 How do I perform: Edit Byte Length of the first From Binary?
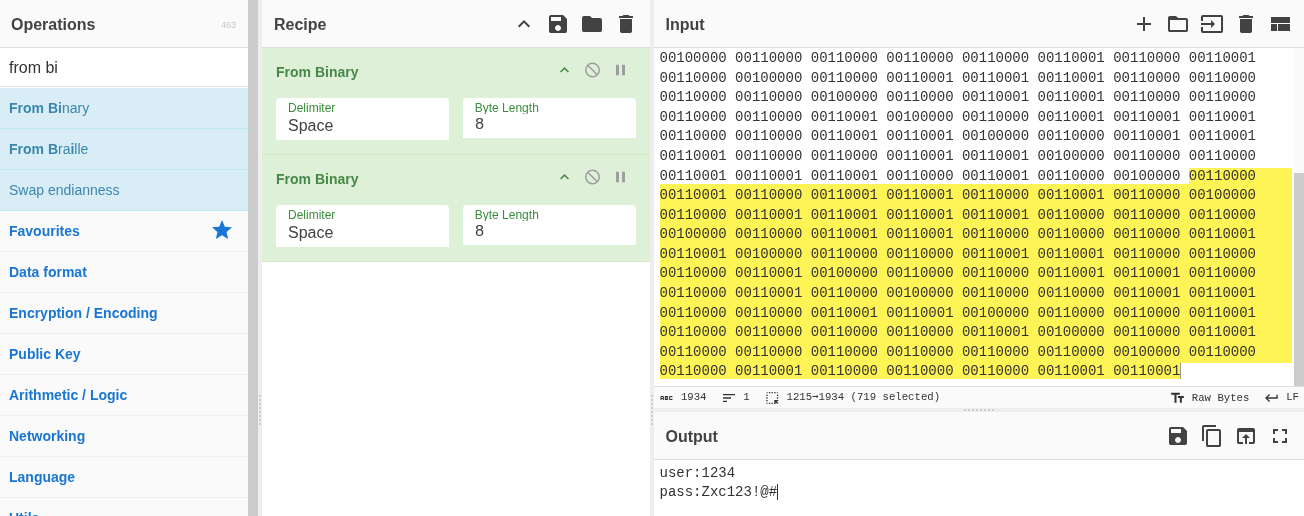point(549,119)
